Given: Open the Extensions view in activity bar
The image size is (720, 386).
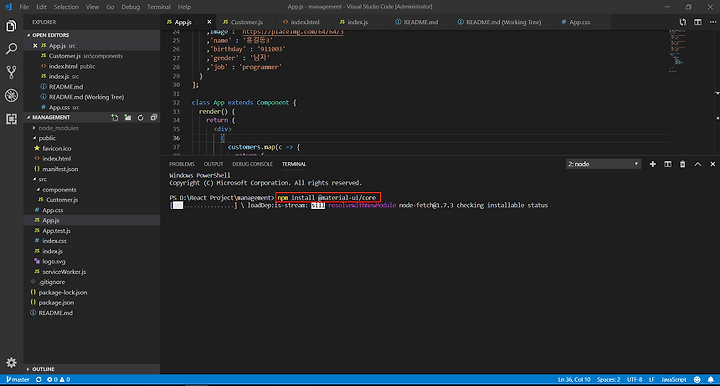Looking at the screenshot, I should click(x=11, y=119).
